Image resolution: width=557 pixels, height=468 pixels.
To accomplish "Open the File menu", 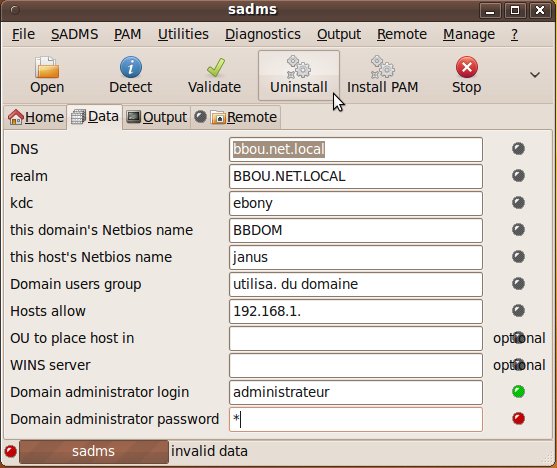I will [x=23, y=34].
